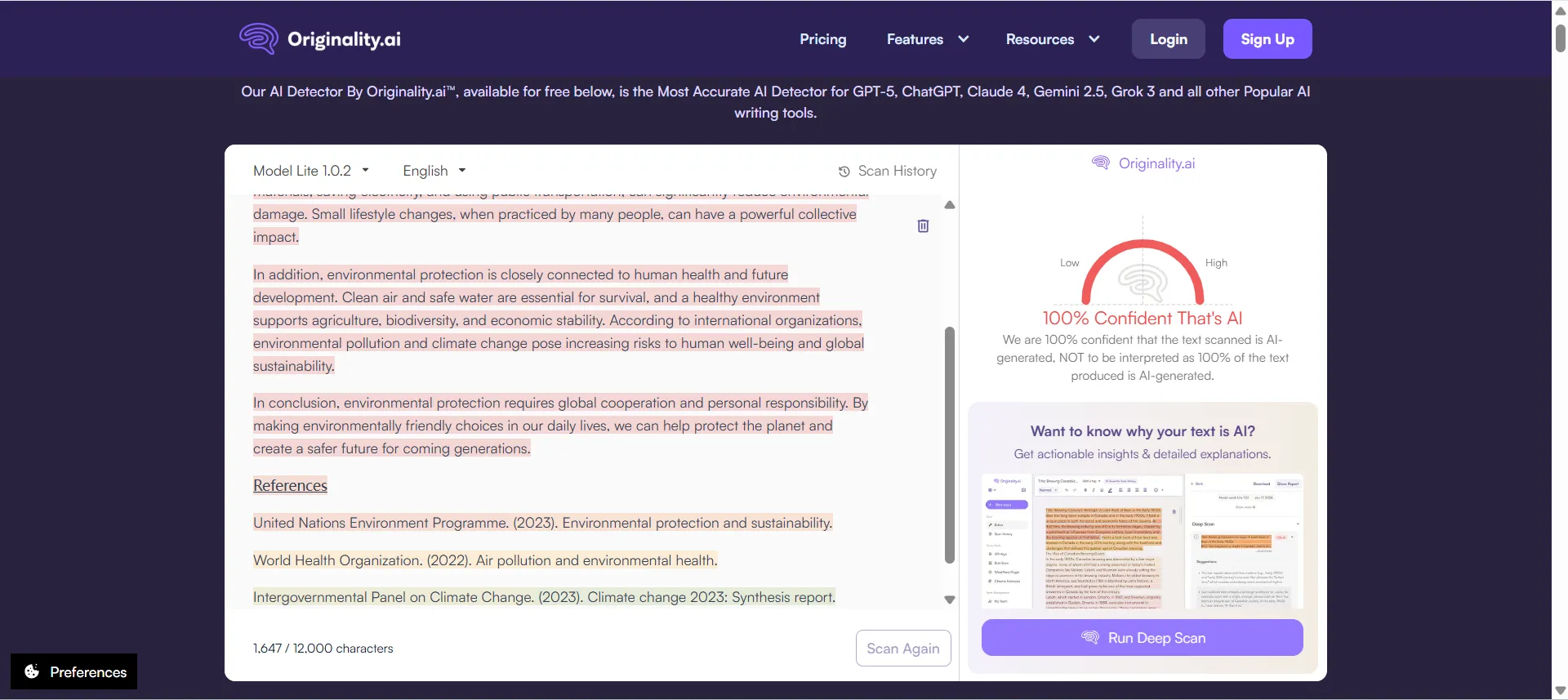Click the '1,647 / 12,000 characters' counter
Image resolution: width=1568 pixels, height=700 pixels.
pyautogui.click(x=323, y=649)
